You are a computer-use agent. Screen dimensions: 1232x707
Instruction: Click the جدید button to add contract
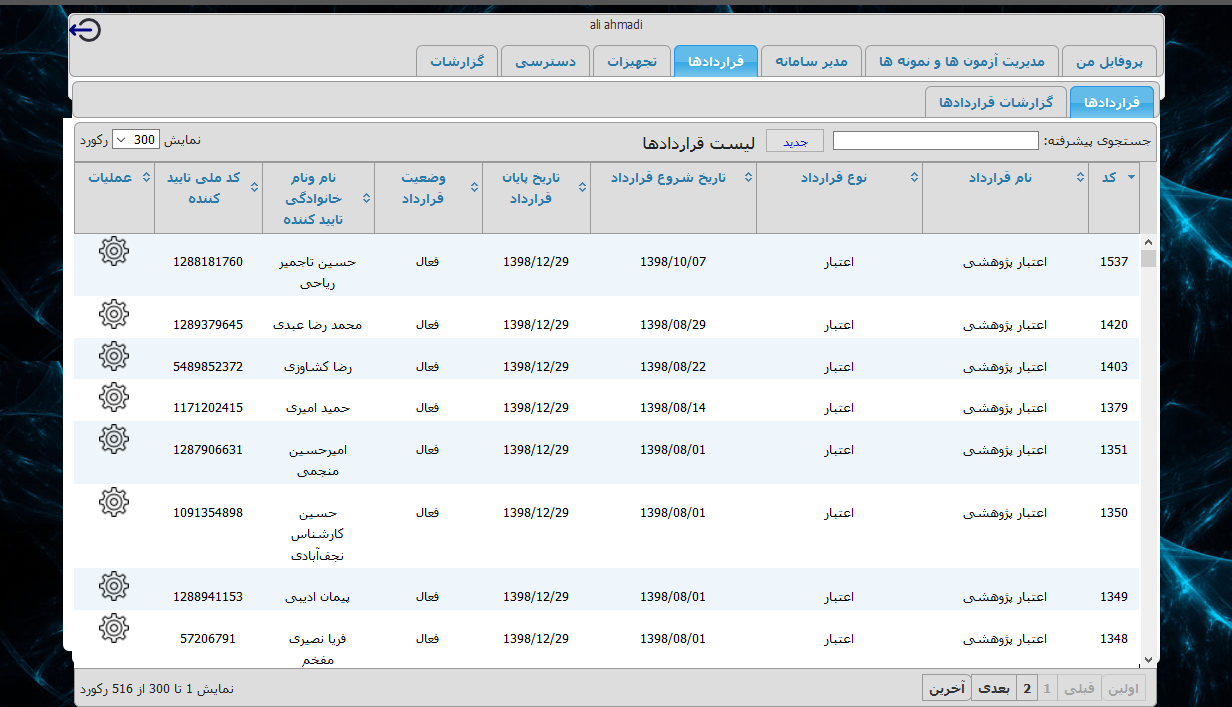coord(795,141)
